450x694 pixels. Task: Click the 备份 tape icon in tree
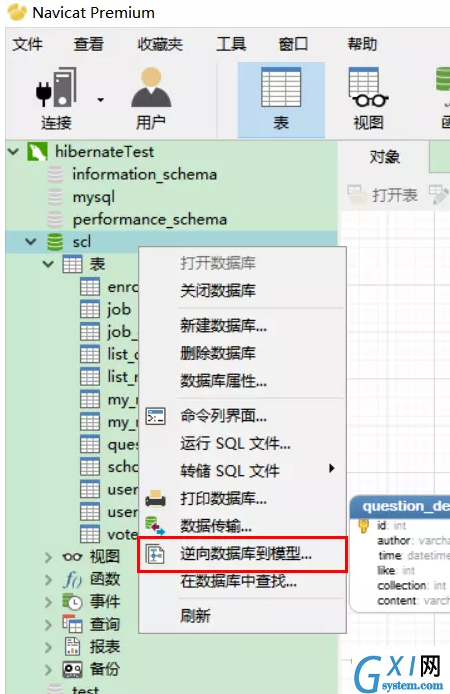point(72,669)
